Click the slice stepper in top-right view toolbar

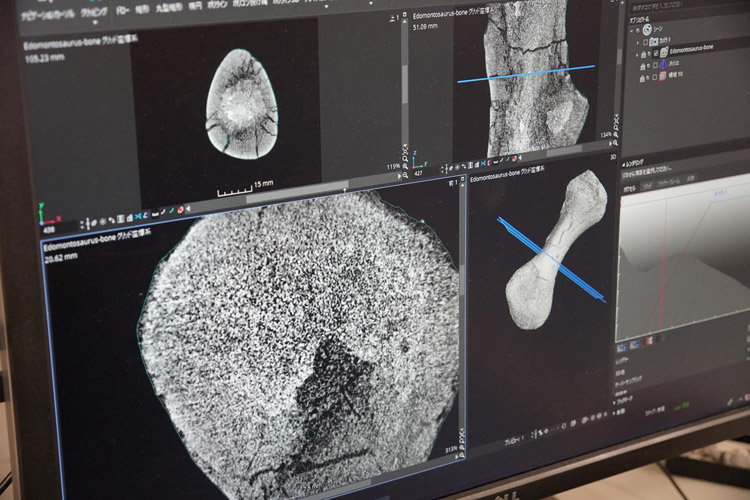pos(442,169)
